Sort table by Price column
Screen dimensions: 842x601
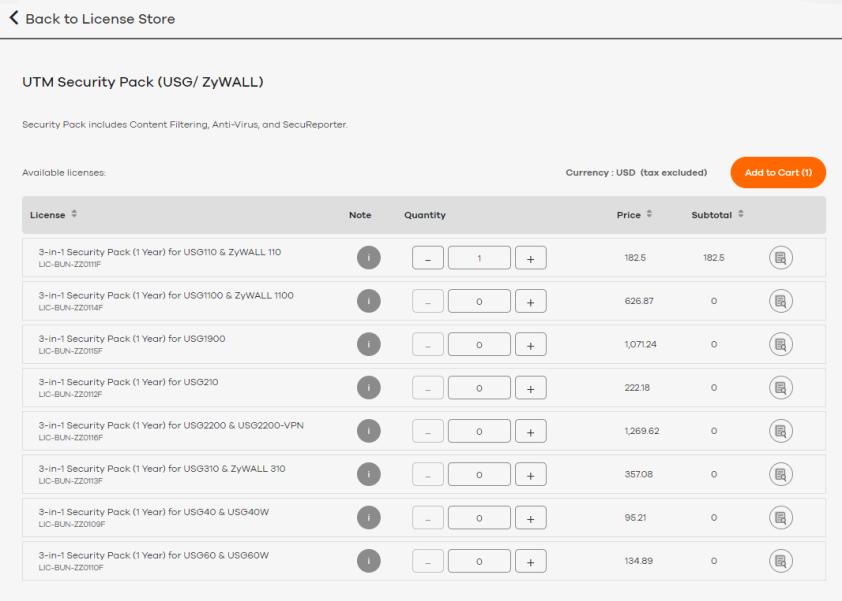click(649, 214)
